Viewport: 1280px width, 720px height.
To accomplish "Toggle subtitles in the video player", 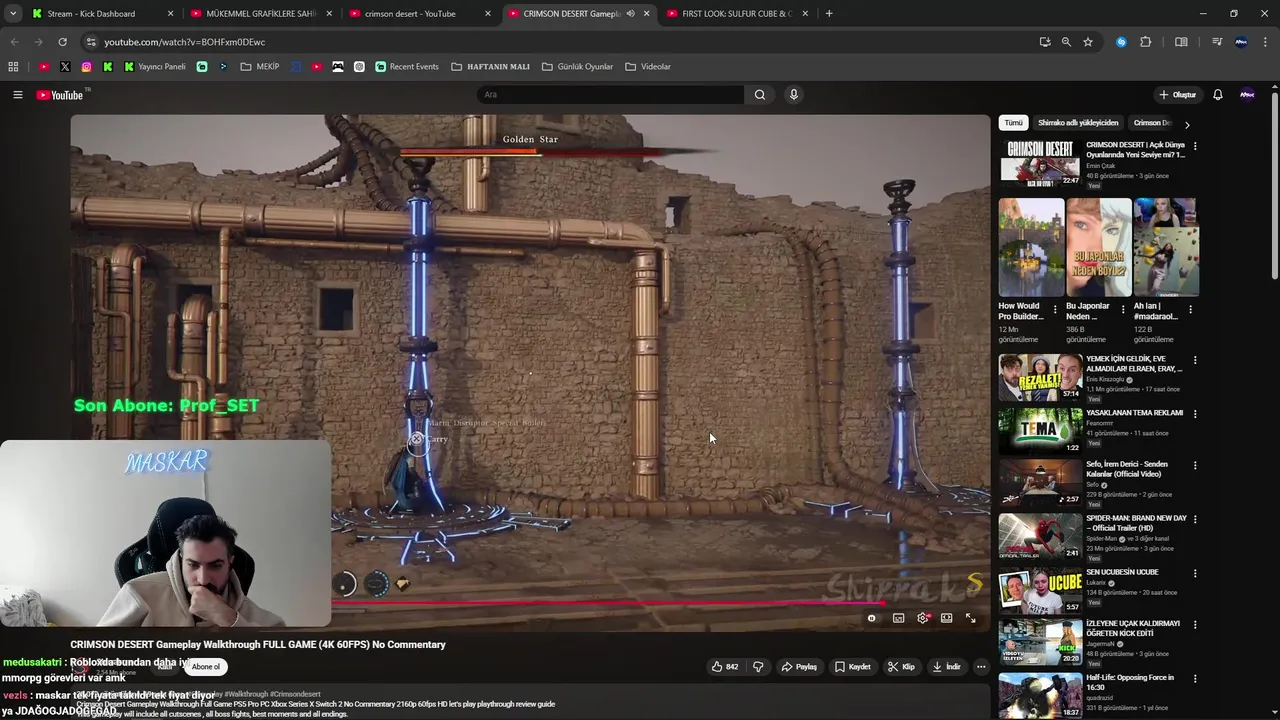I will point(898,618).
